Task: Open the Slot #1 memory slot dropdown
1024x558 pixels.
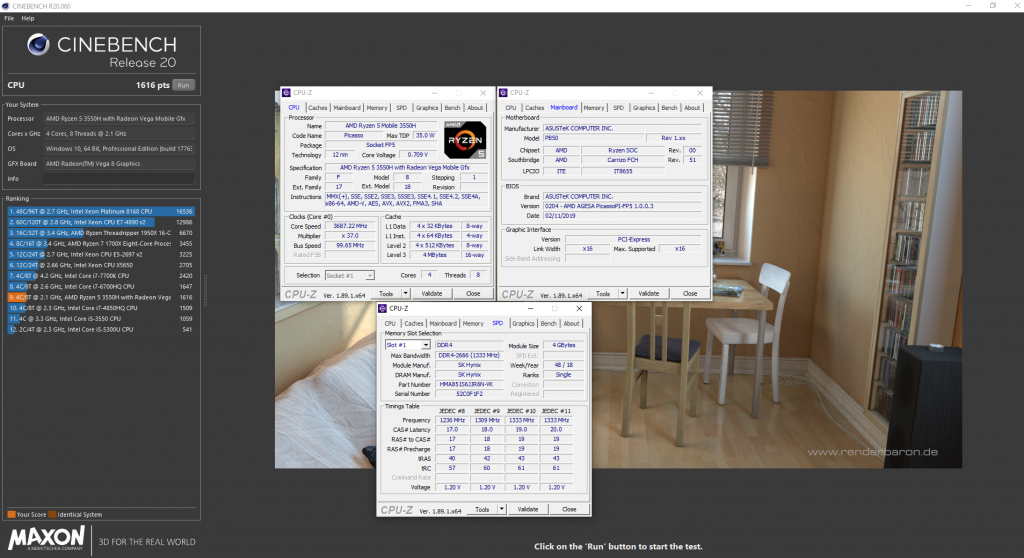Action: pyautogui.click(x=425, y=345)
